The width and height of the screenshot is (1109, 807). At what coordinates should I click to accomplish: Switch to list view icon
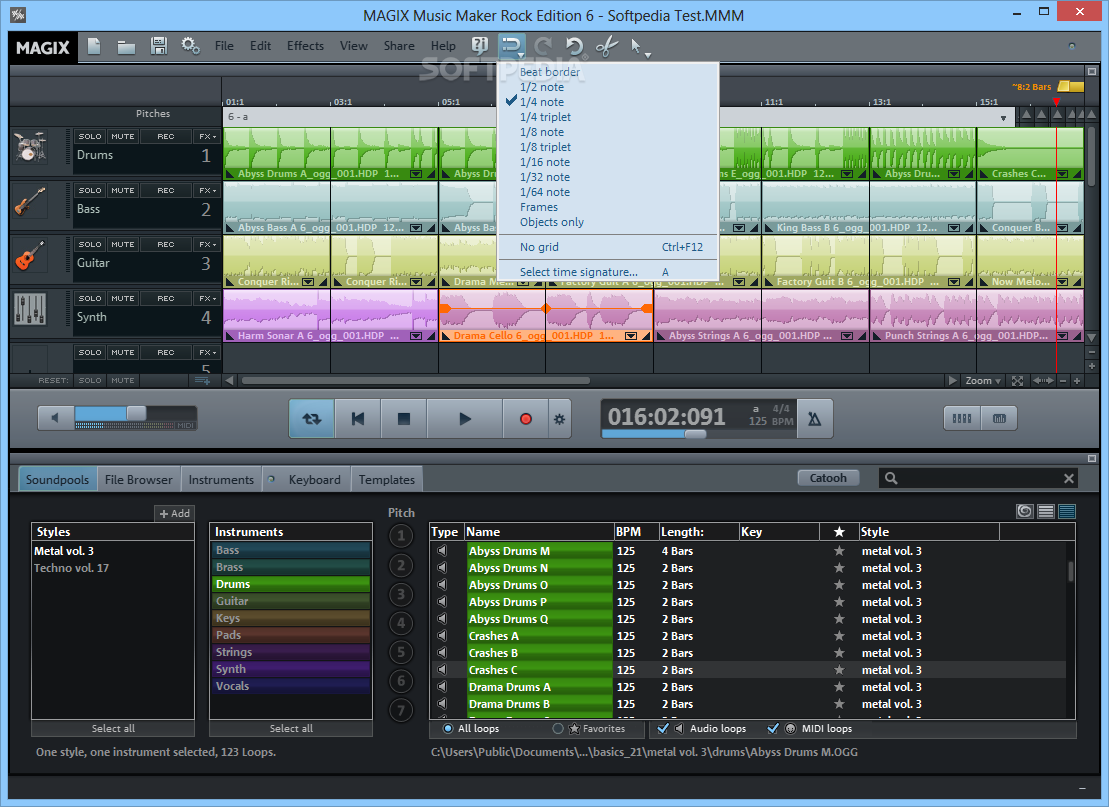[x=1046, y=511]
